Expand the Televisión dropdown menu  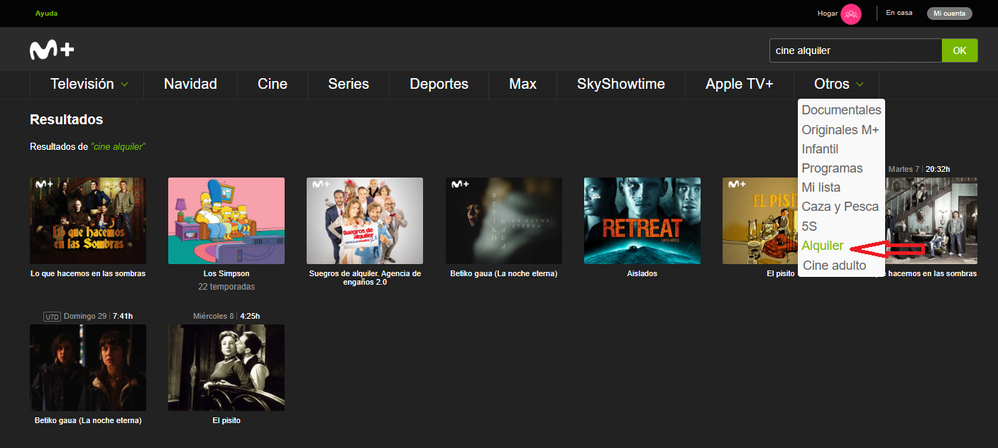[x=89, y=84]
